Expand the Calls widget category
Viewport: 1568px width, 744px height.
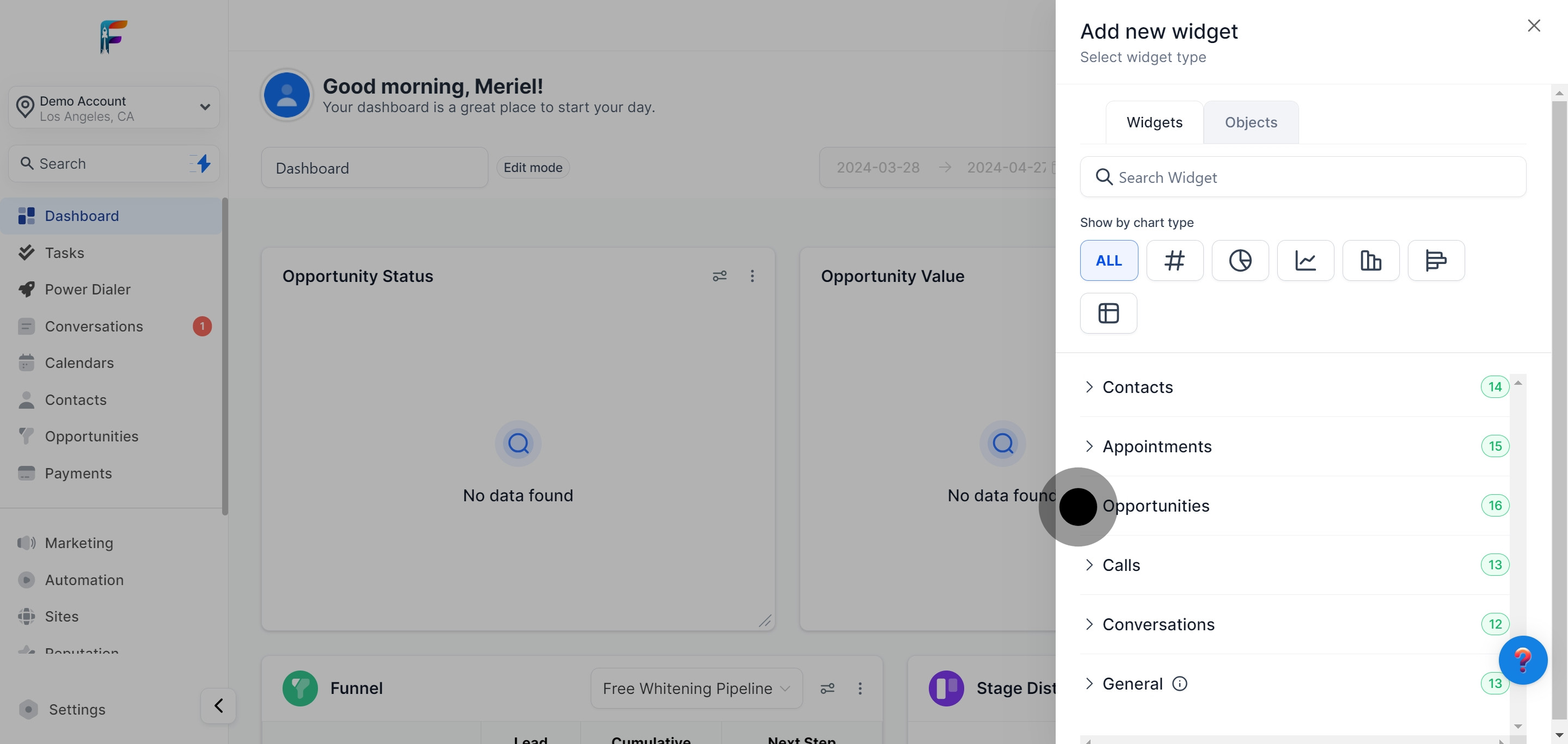(x=1120, y=565)
